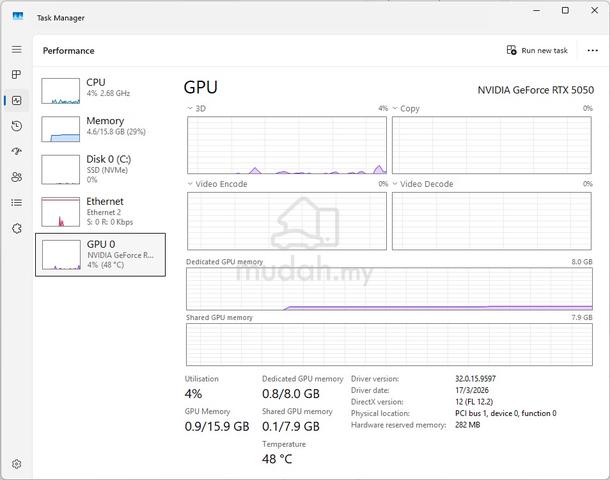Open the Details list page icon
This screenshot has height=480, width=610.
point(16,203)
